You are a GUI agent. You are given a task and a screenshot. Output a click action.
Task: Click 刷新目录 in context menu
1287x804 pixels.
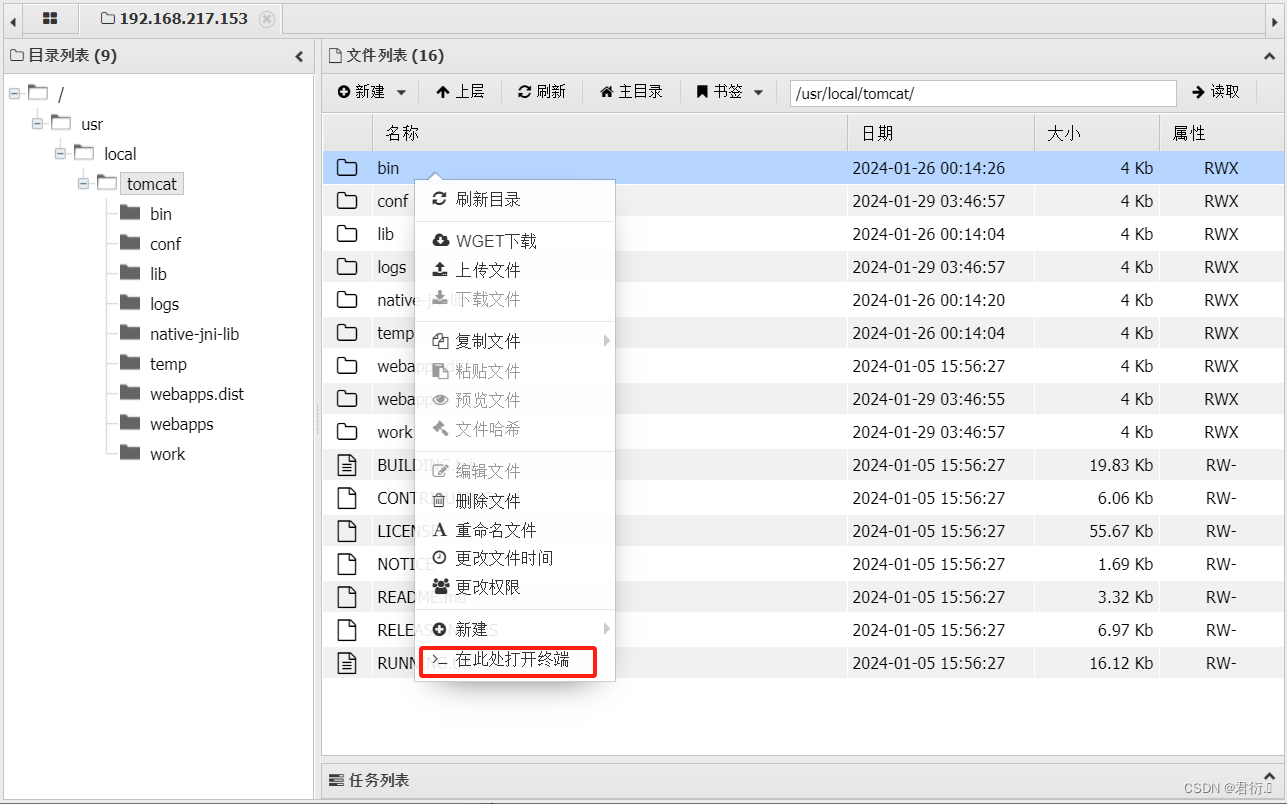coord(515,200)
